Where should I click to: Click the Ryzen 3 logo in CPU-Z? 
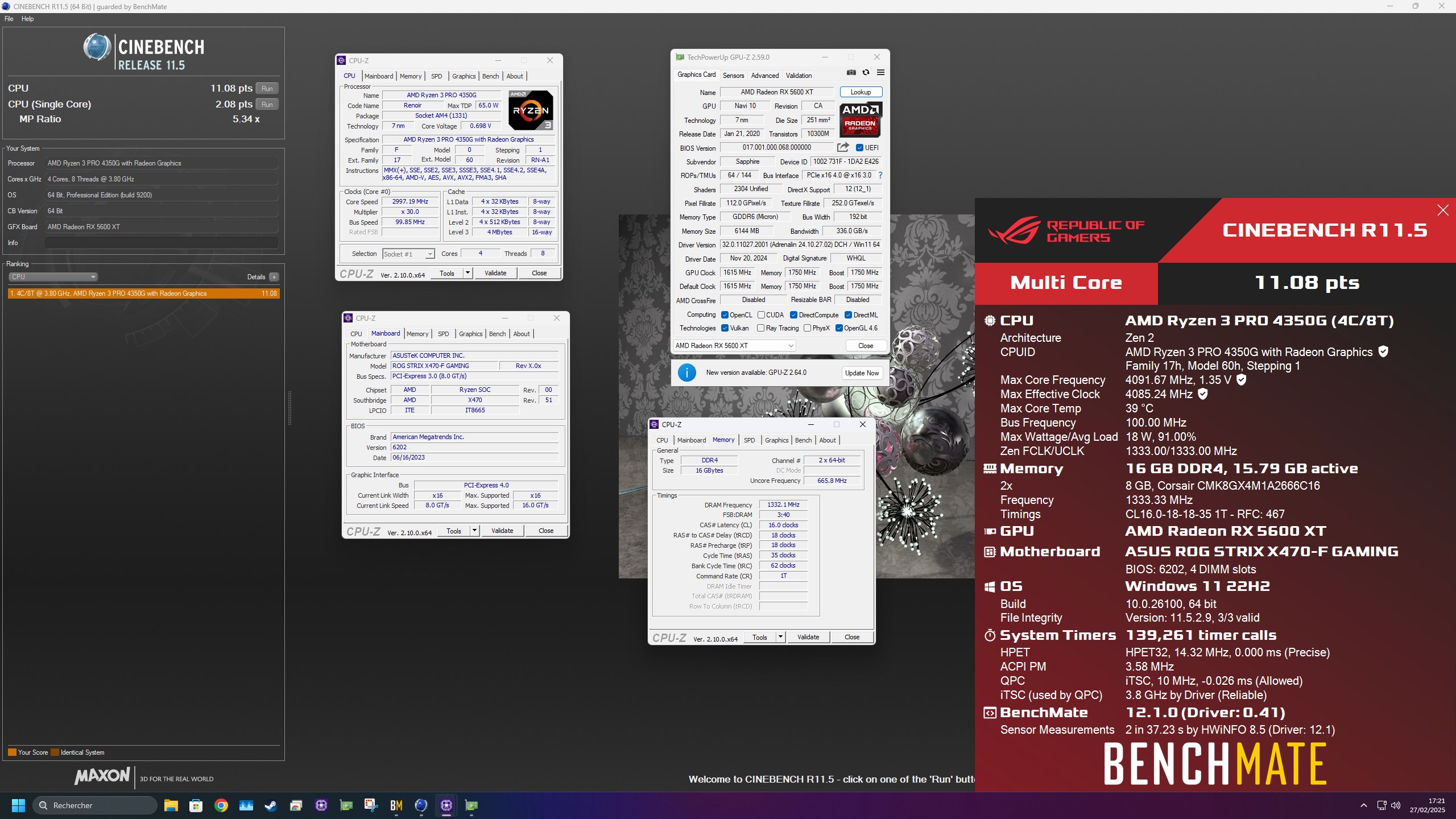(530, 110)
